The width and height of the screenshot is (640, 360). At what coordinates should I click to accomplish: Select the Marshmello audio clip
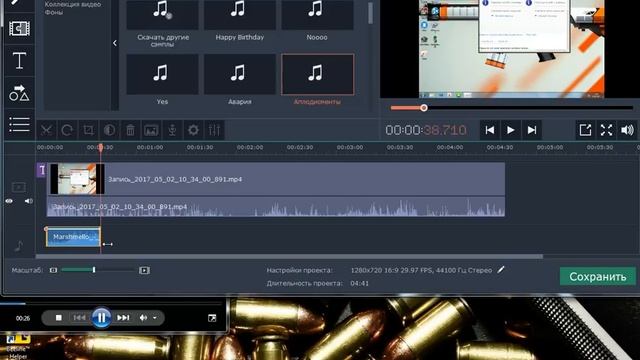pyautogui.click(x=73, y=237)
